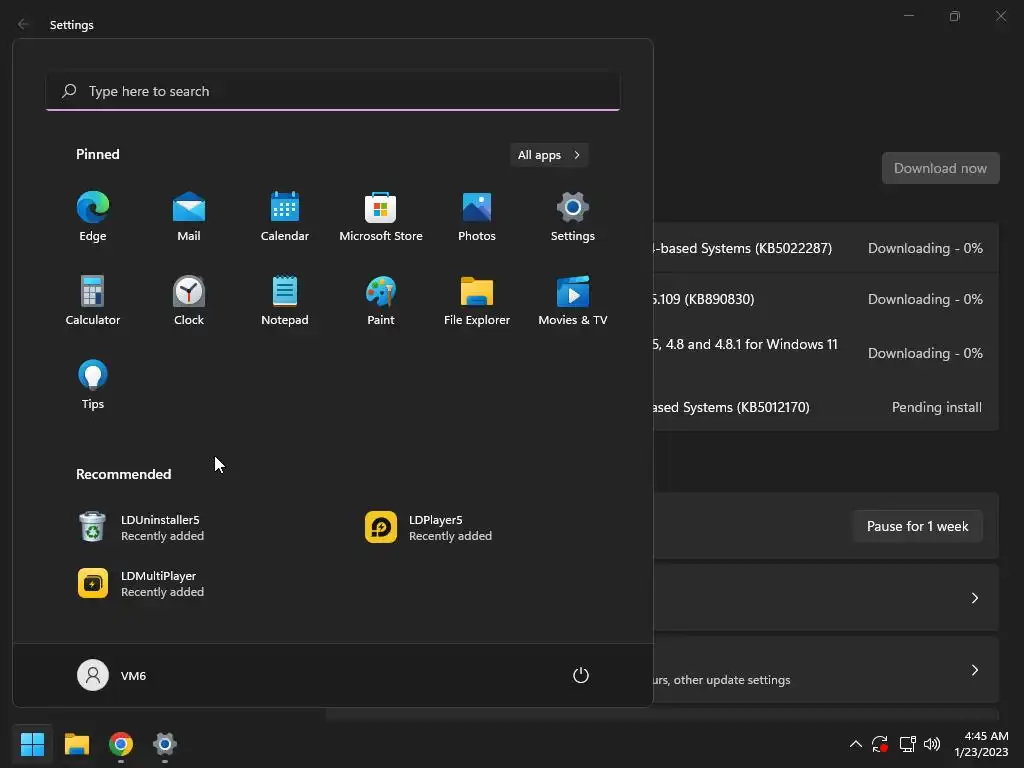Open Google Chrome from the taskbar
The height and width of the screenshot is (768, 1024).
(121, 743)
